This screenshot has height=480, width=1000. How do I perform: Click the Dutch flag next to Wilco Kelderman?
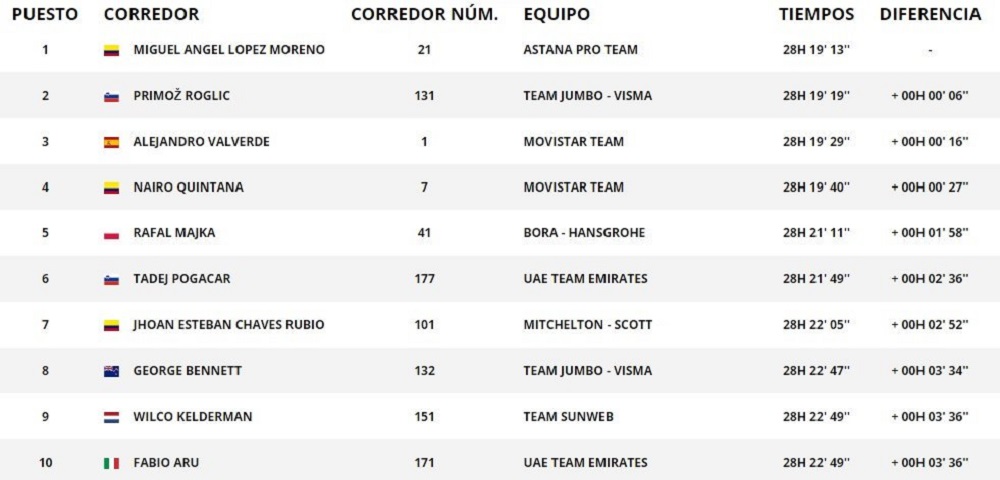point(111,417)
